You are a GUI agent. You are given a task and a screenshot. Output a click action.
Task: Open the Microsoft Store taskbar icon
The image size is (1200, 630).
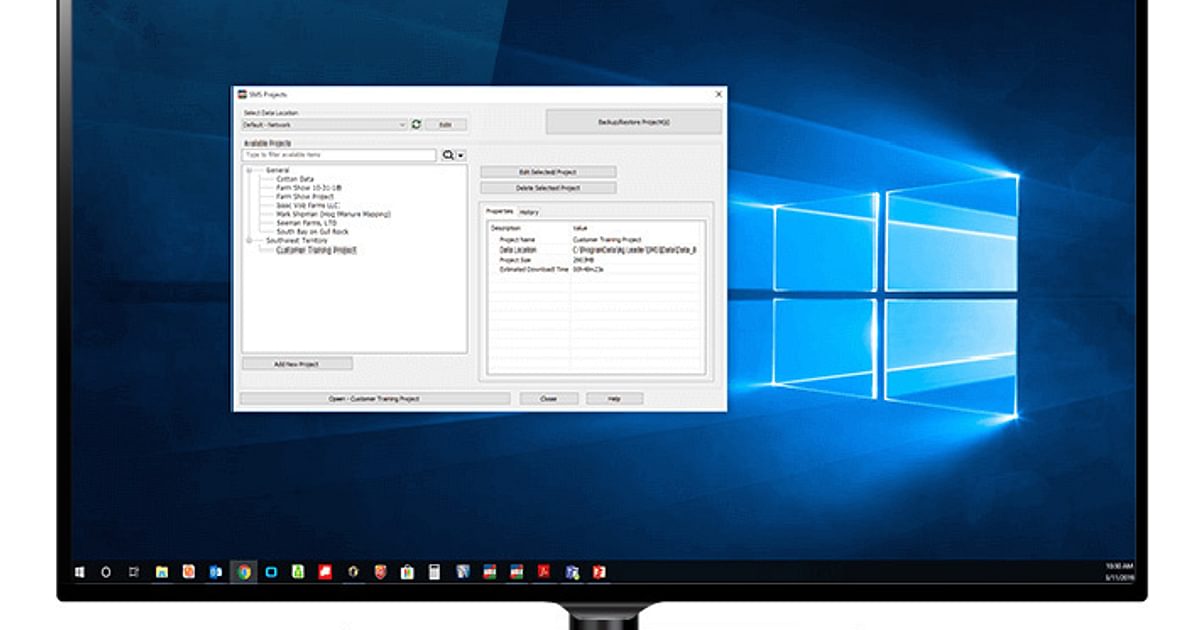[x=407, y=573]
